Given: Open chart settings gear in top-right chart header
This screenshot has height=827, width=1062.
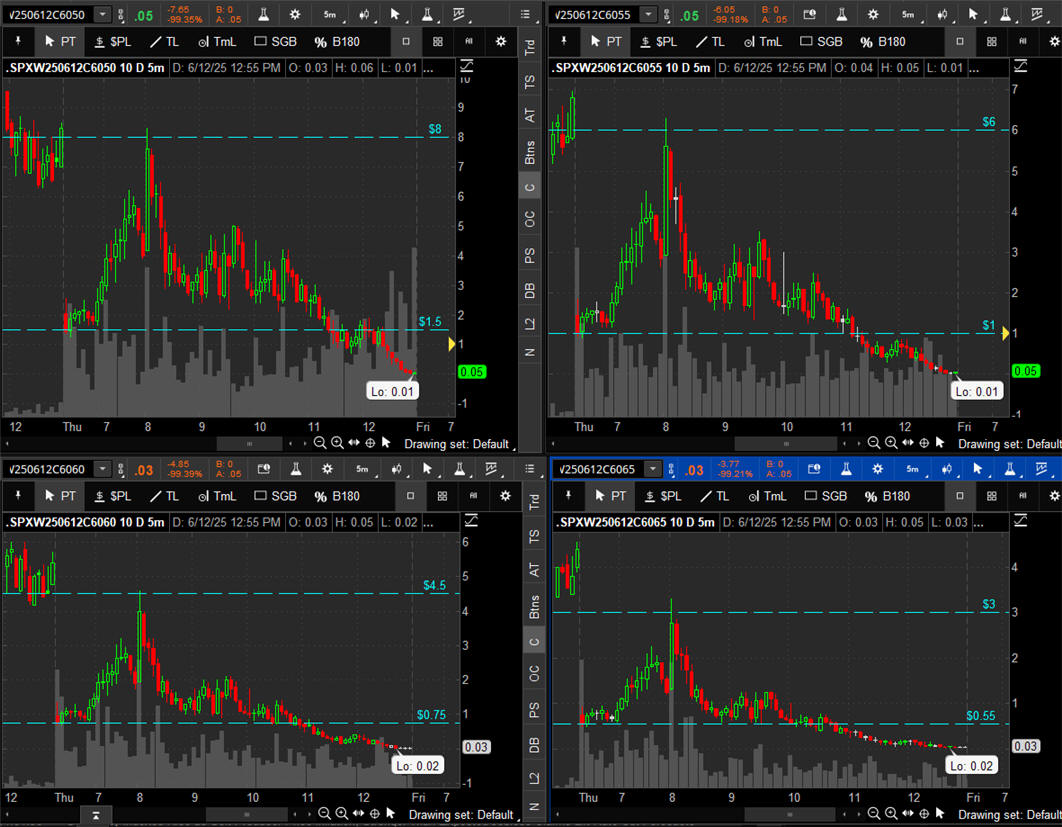Looking at the screenshot, I should click(876, 15).
